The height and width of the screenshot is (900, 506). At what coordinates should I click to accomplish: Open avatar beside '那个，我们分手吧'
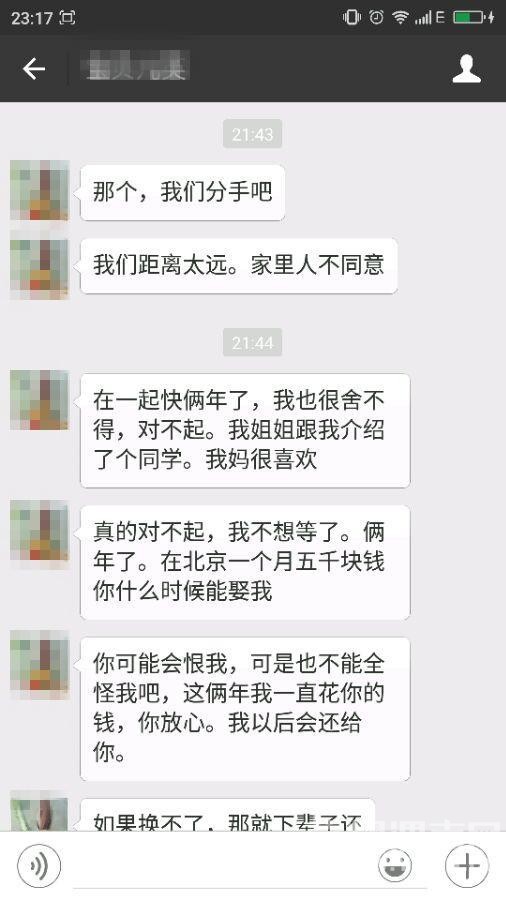click(40, 191)
